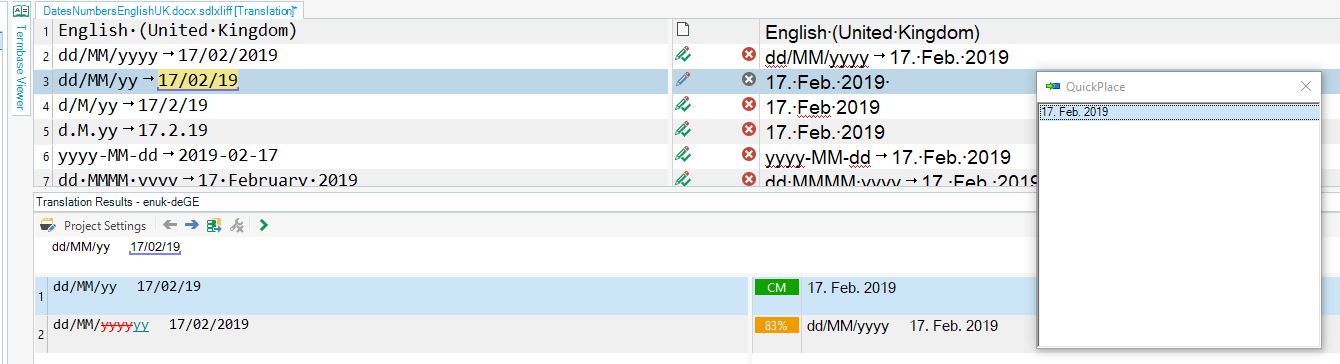Click source header 'English (United Kingdom)'
Screen dimensions: 1340x364
(x=178, y=31)
